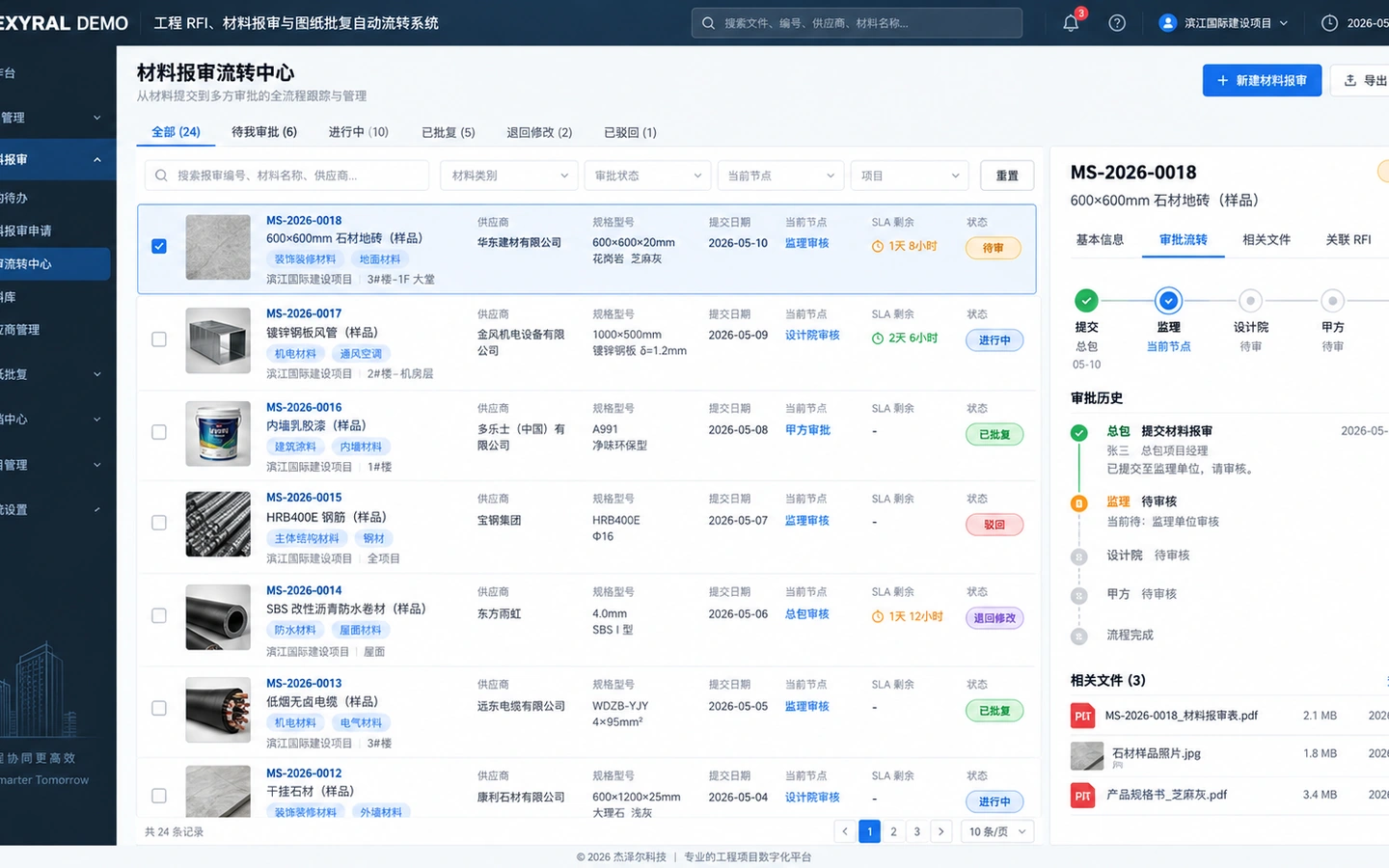Click the 设计院 pending step icon

tap(1250, 301)
